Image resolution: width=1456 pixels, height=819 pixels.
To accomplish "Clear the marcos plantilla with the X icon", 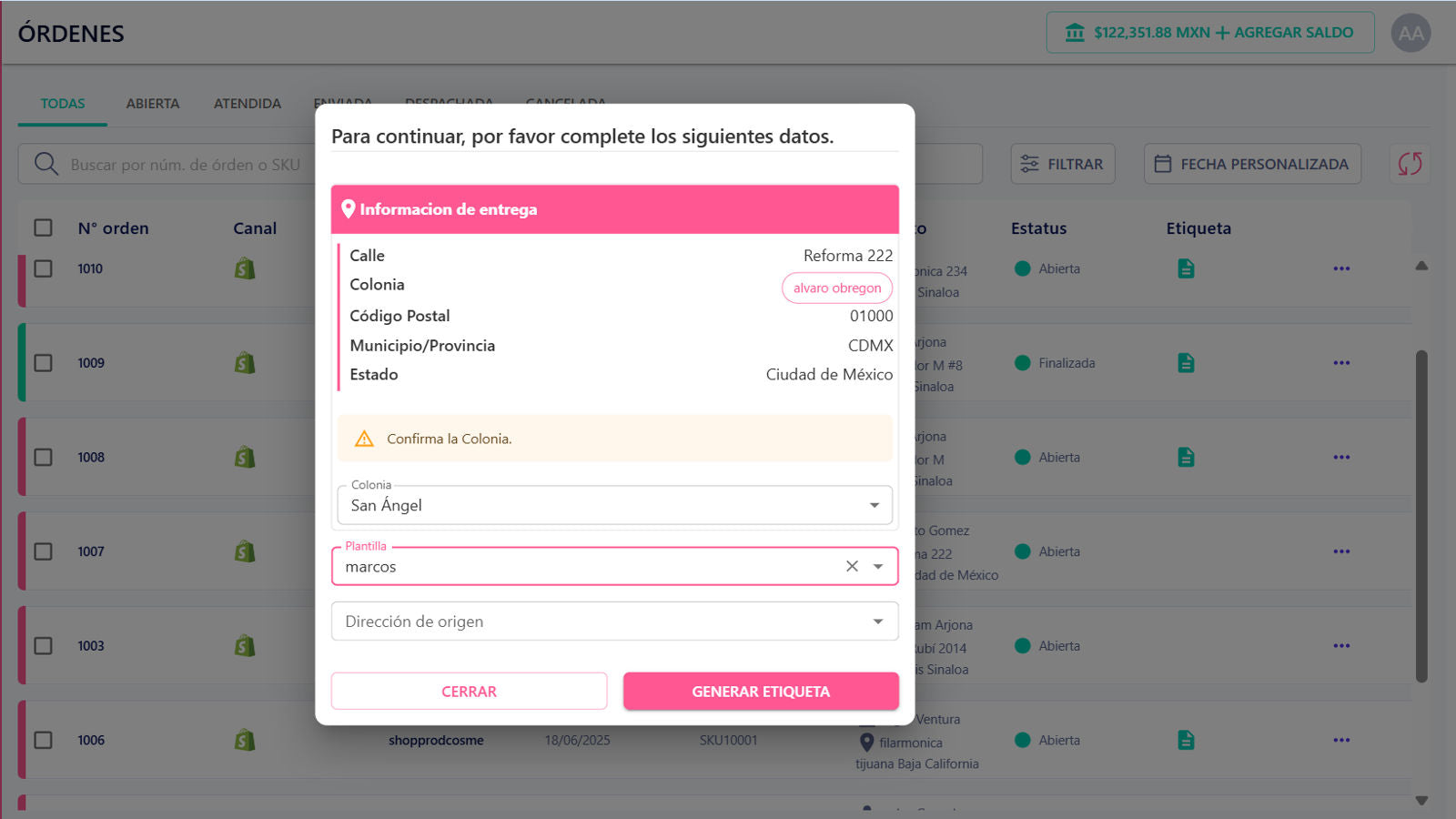I will point(851,565).
